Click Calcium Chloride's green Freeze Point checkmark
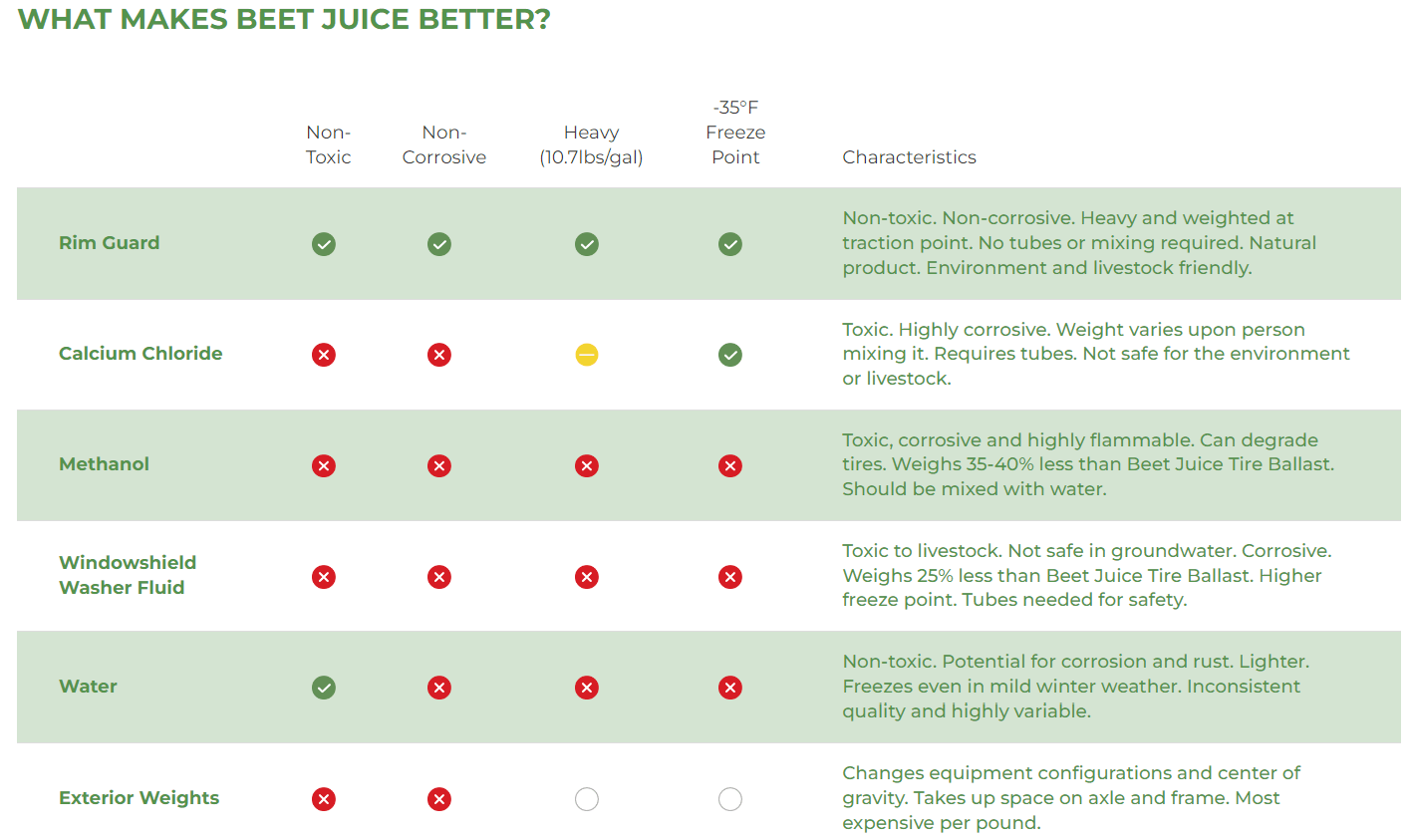This screenshot has height=840, width=1411. pyautogui.click(x=730, y=355)
